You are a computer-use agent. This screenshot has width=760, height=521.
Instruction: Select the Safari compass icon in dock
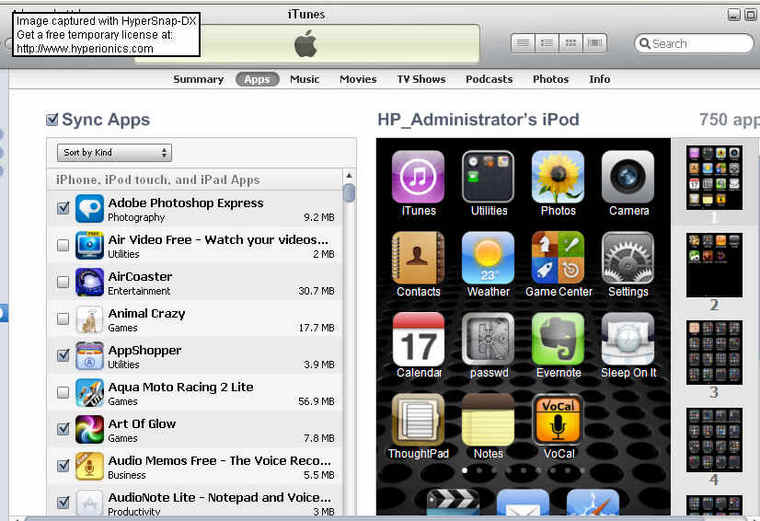[x=593, y=502]
